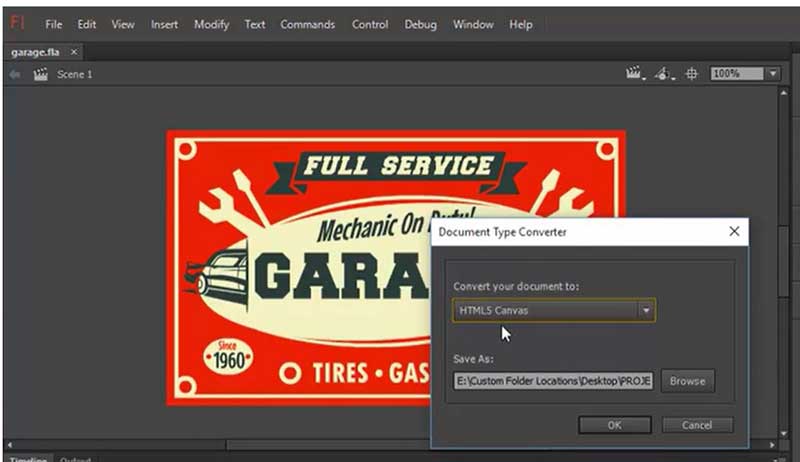Open the Insert menu
The width and height of the screenshot is (800, 462).
click(164, 24)
